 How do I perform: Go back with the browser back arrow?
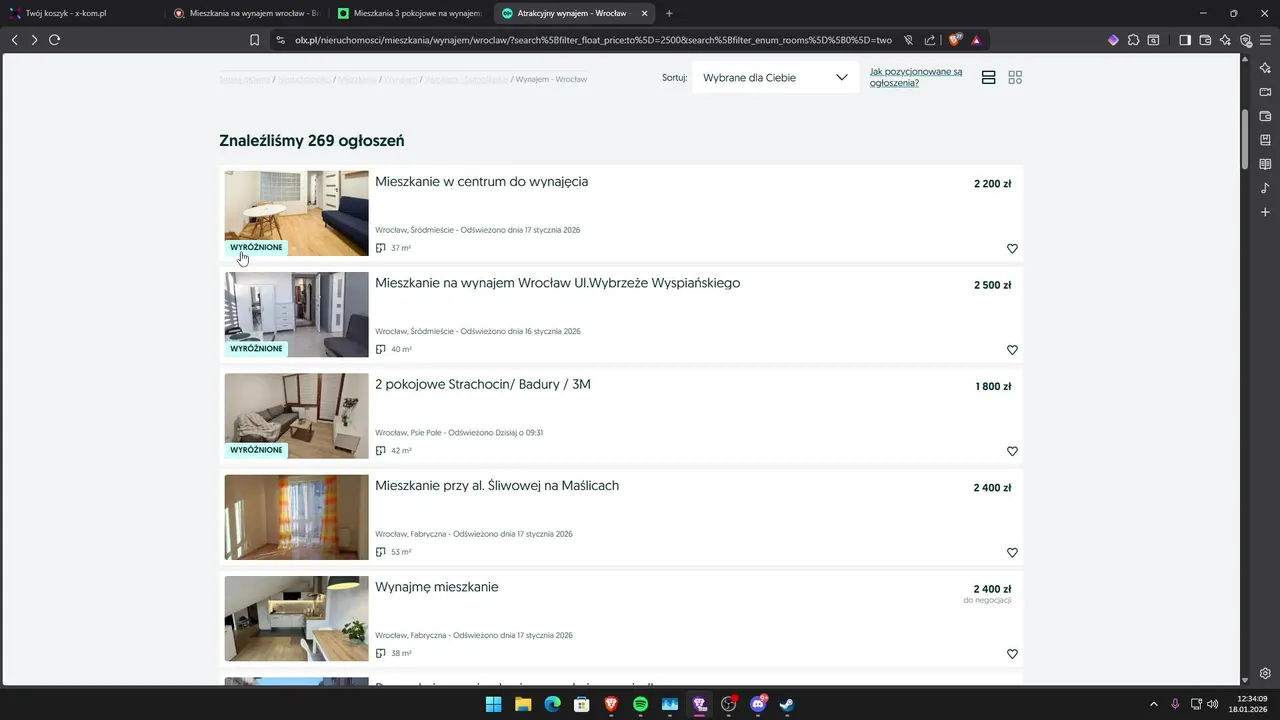coord(15,40)
